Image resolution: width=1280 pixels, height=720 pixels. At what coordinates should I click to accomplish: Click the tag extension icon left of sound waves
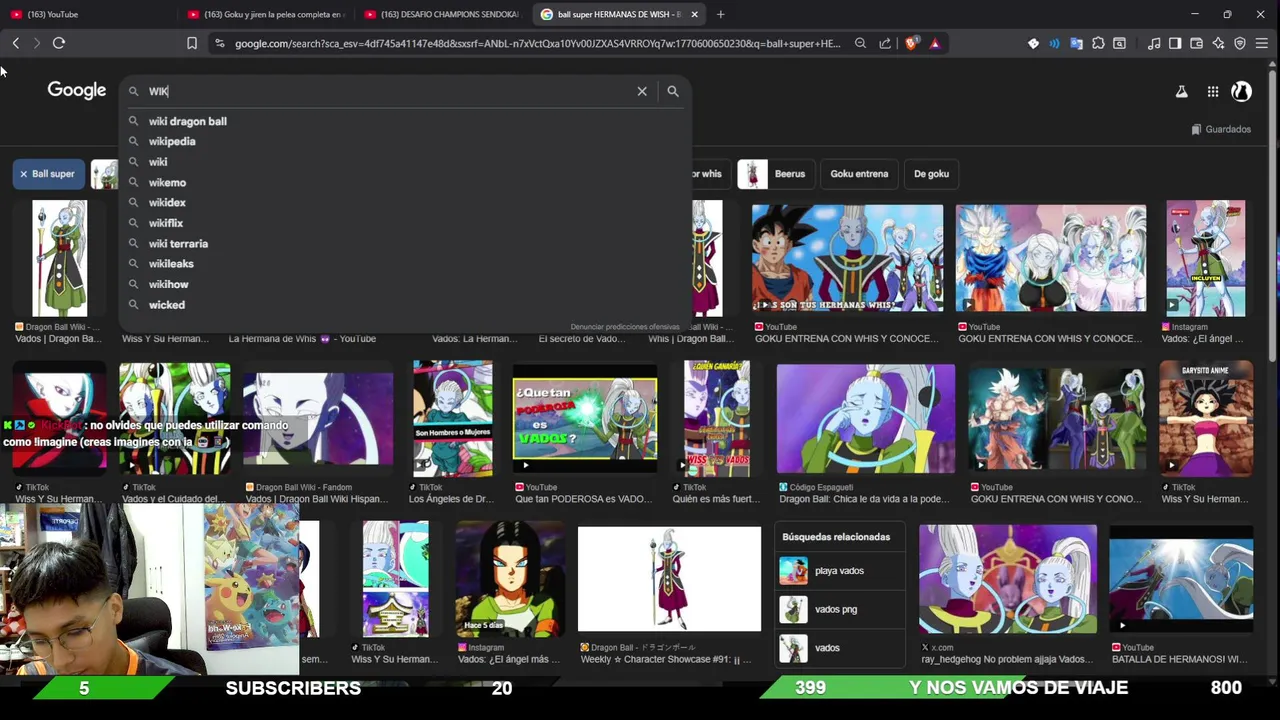[1033, 43]
